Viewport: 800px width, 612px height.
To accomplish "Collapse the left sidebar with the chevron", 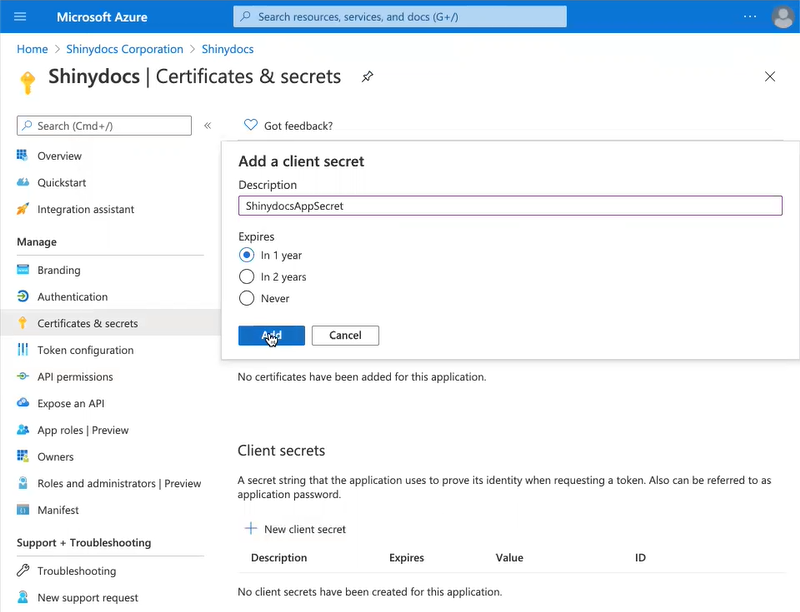I will (208, 126).
